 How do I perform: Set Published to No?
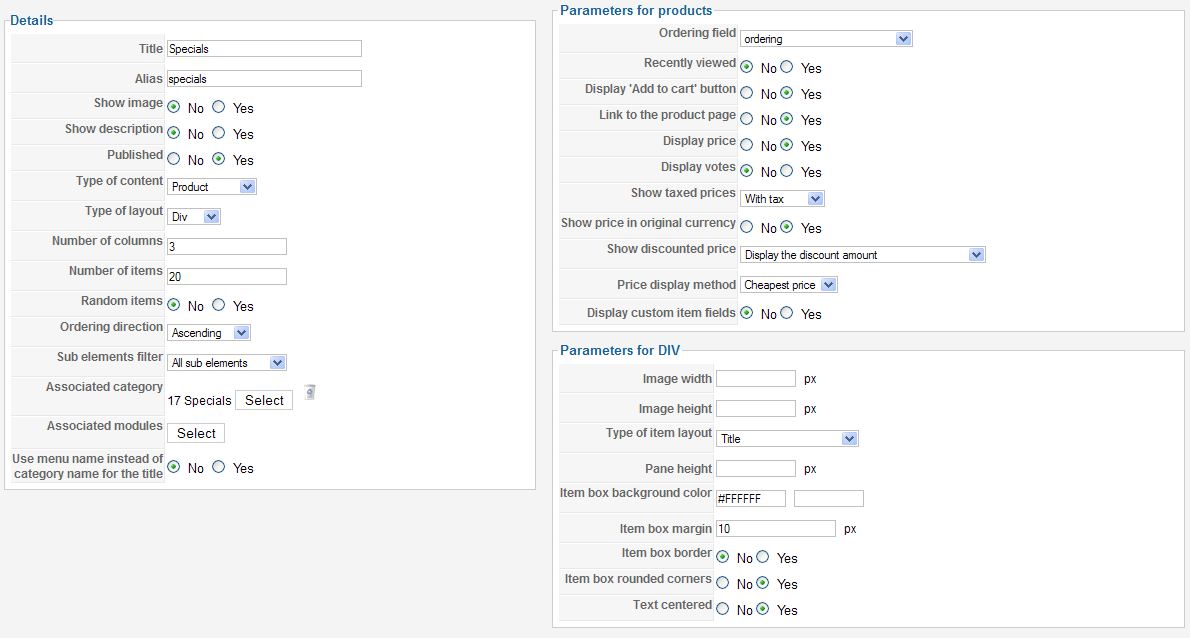click(x=174, y=159)
